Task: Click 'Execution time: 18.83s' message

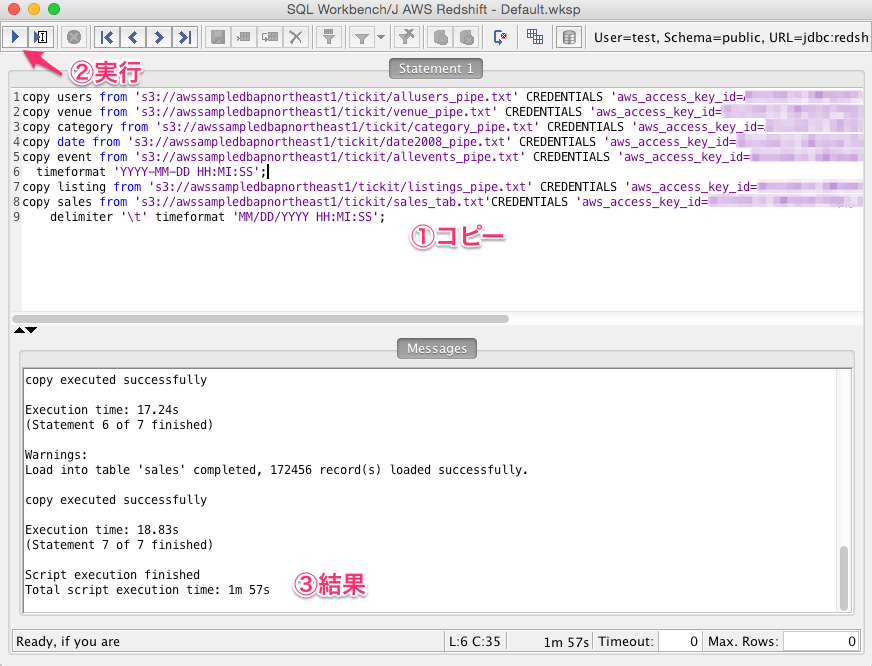Action: [x=102, y=530]
